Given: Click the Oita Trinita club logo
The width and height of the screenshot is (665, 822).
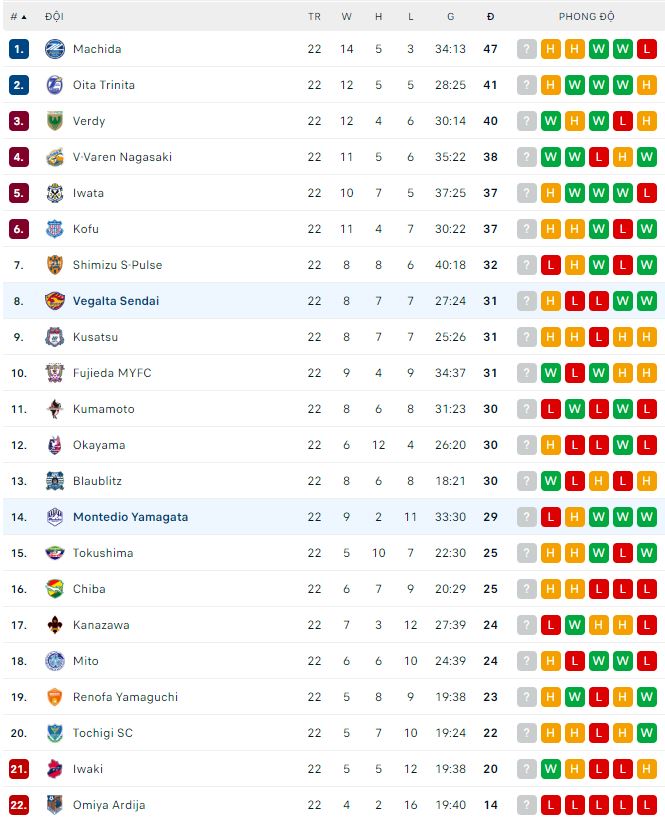Looking at the screenshot, I should [55, 85].
